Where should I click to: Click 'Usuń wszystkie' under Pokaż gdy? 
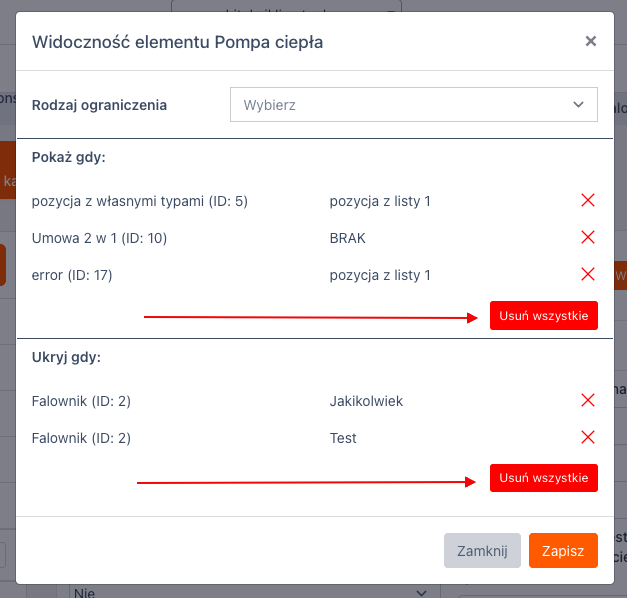(543, 315)
